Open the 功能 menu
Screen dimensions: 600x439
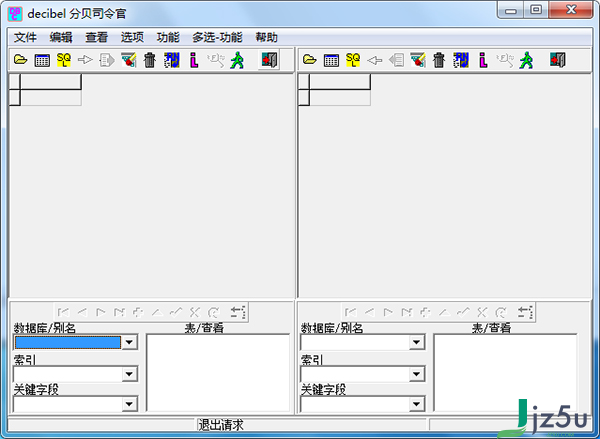pyautogui.click(x=168, y=37)
